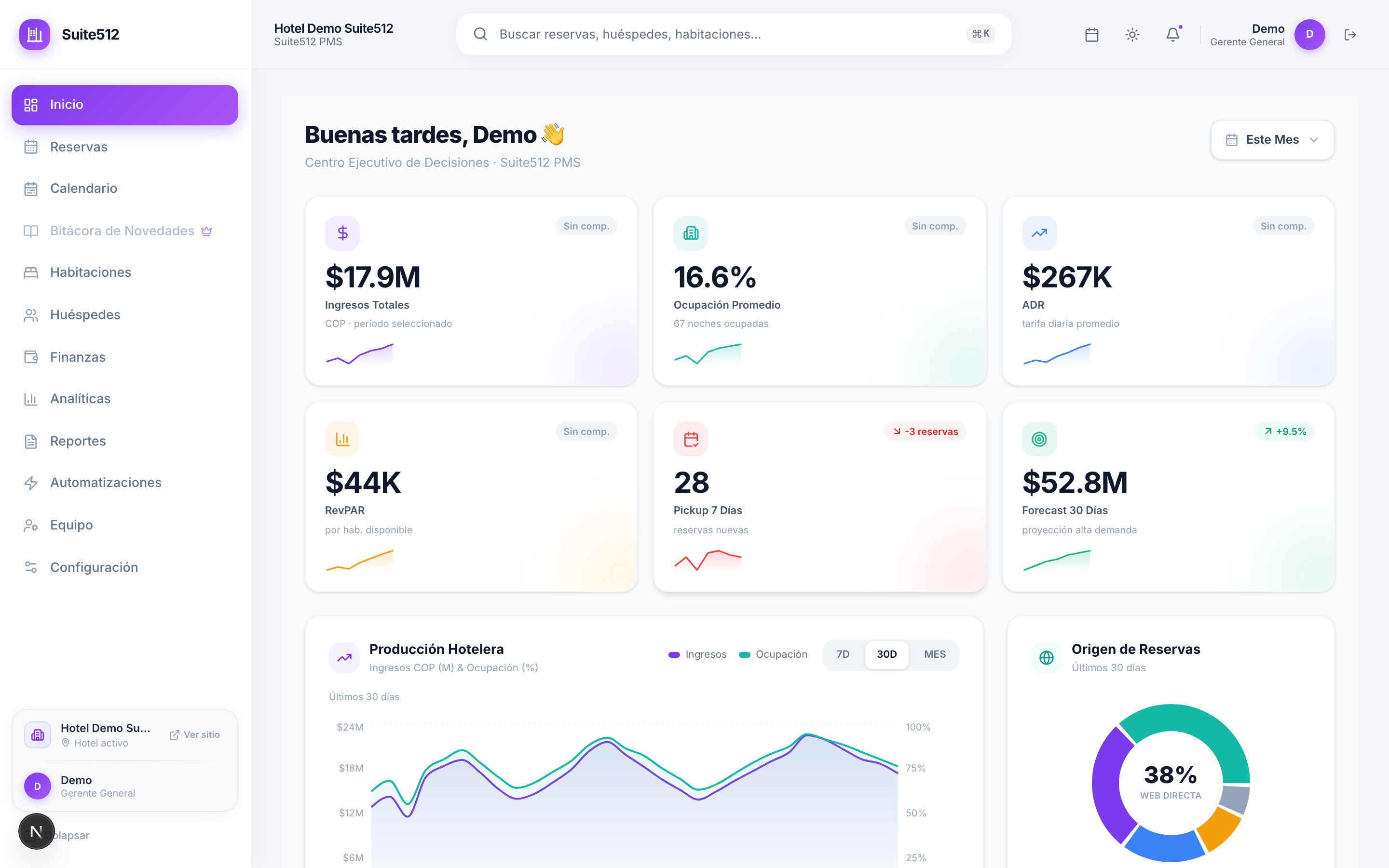Click the ⌘K shortcut badge
The height and width of the screenshot is (868, 1389).
980,34
